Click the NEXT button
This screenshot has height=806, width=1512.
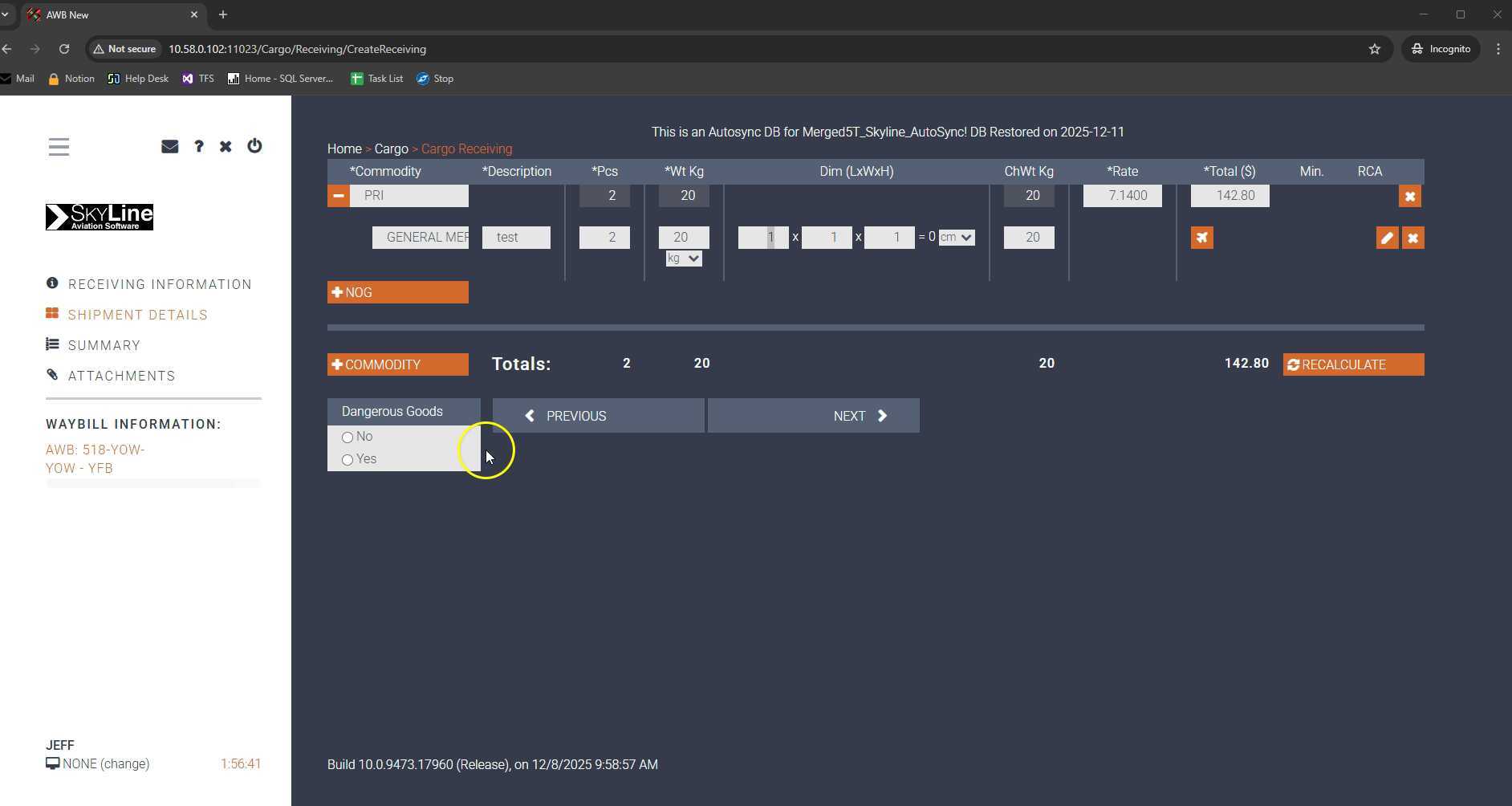pos(813,416)
